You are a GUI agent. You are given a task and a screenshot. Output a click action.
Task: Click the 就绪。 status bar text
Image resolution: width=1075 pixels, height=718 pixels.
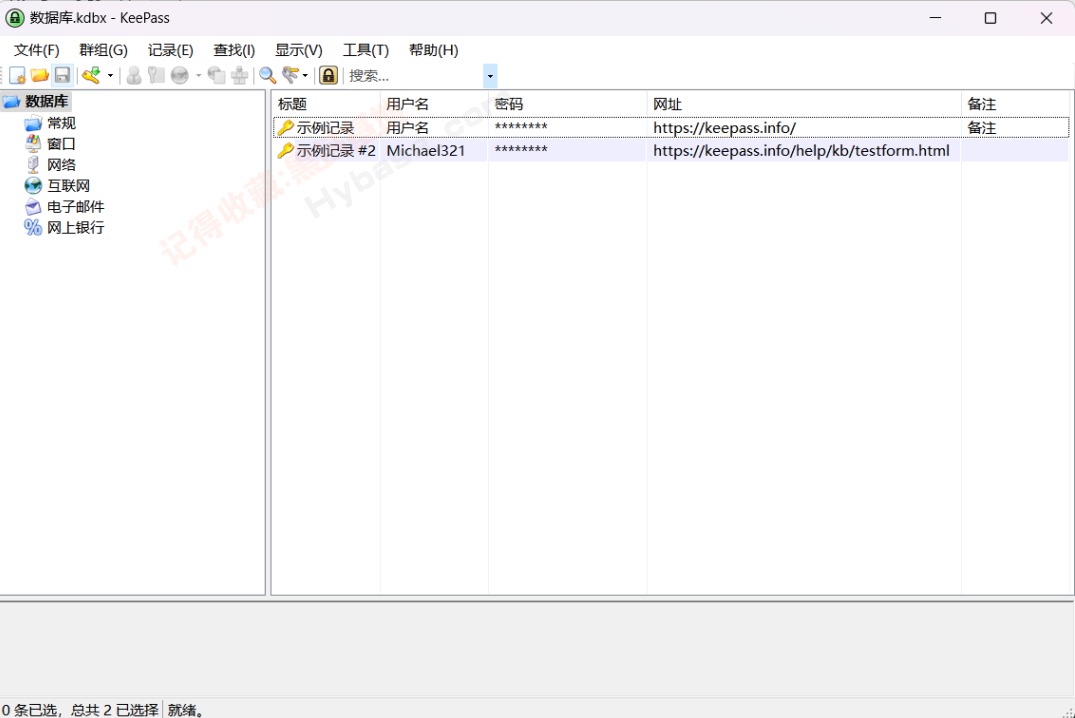click(x=186, y=710)
